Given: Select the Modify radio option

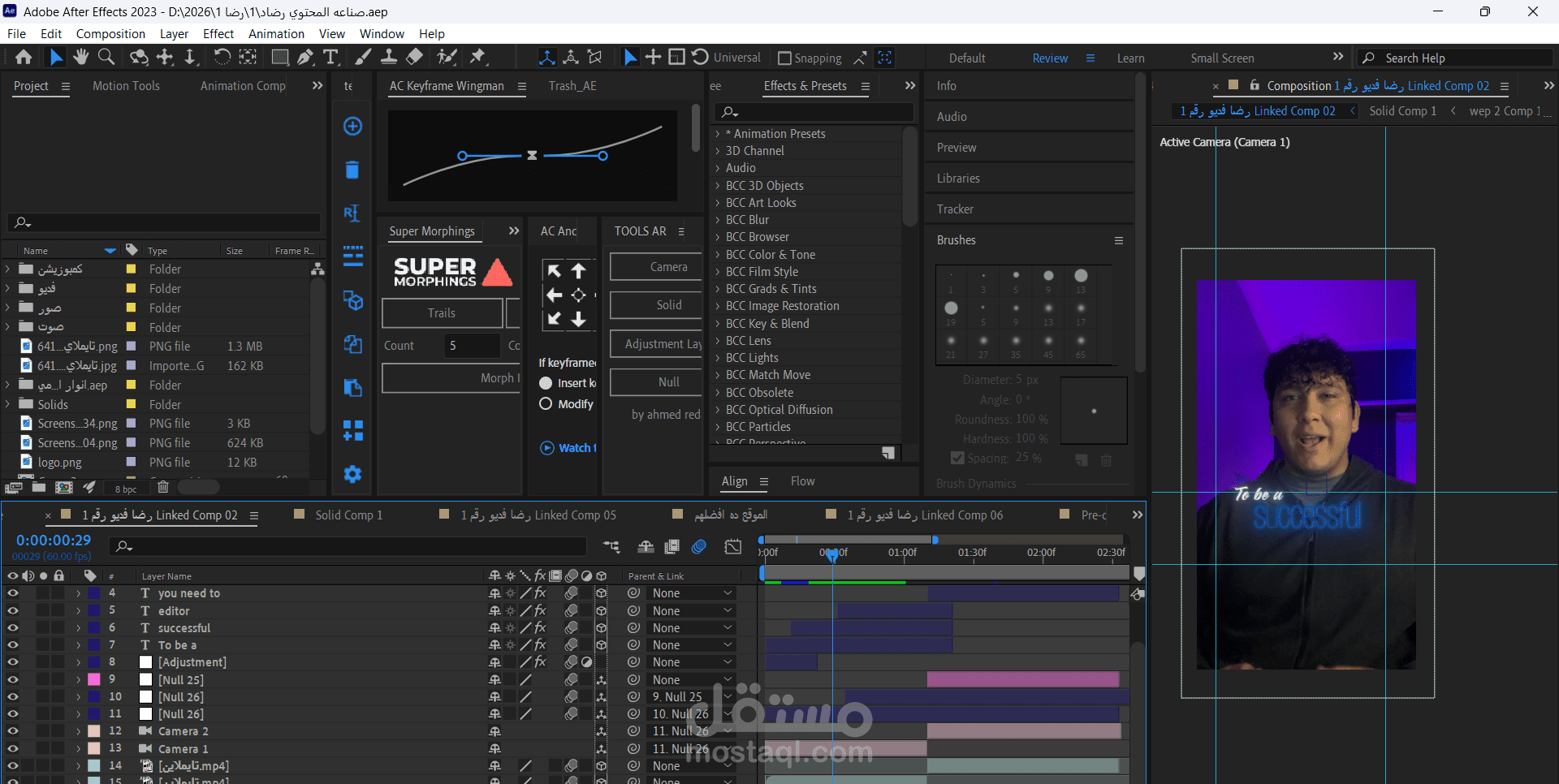Looking at the screenshot, I should click(546, 404).
